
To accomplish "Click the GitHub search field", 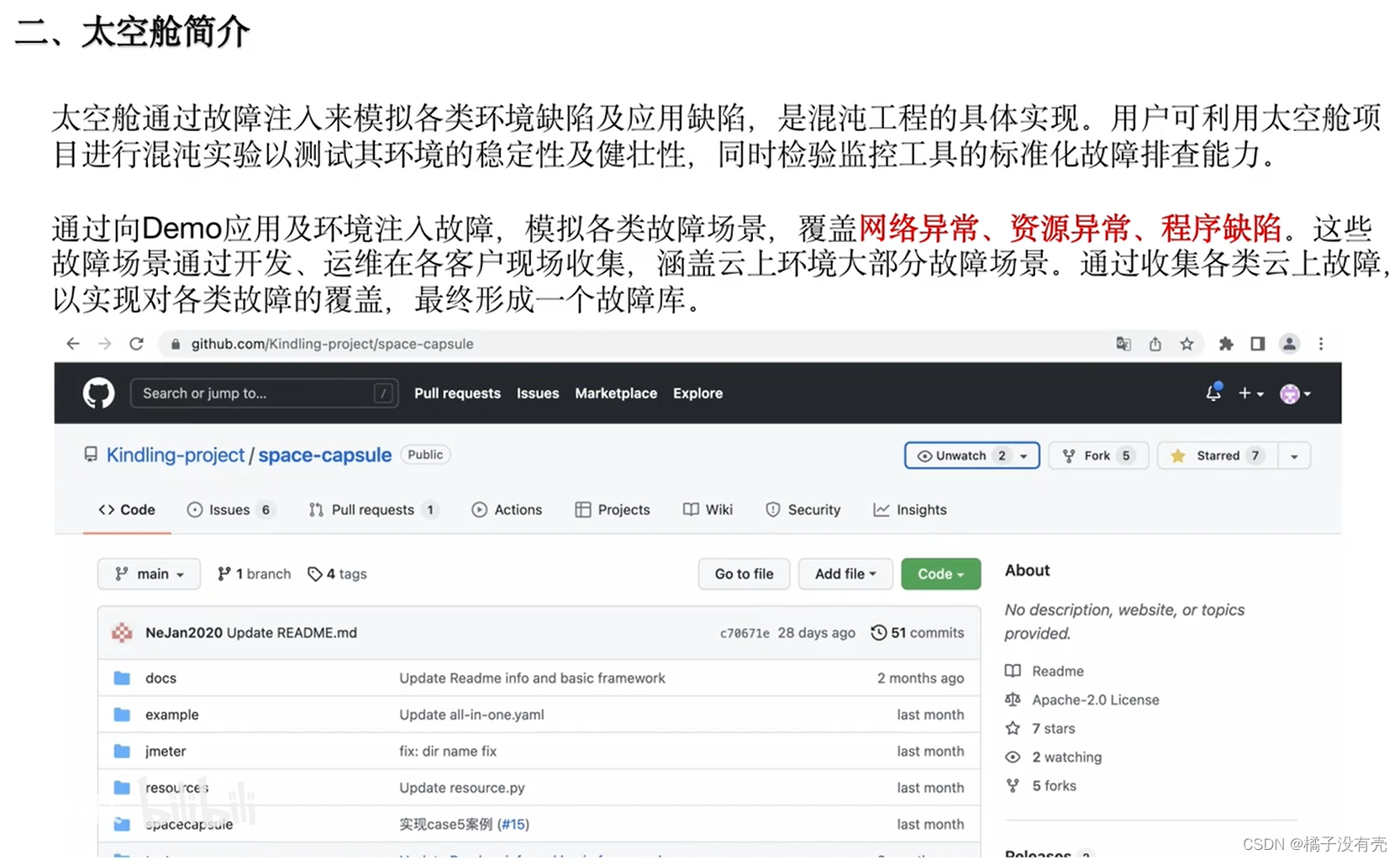I will point(264,393).
